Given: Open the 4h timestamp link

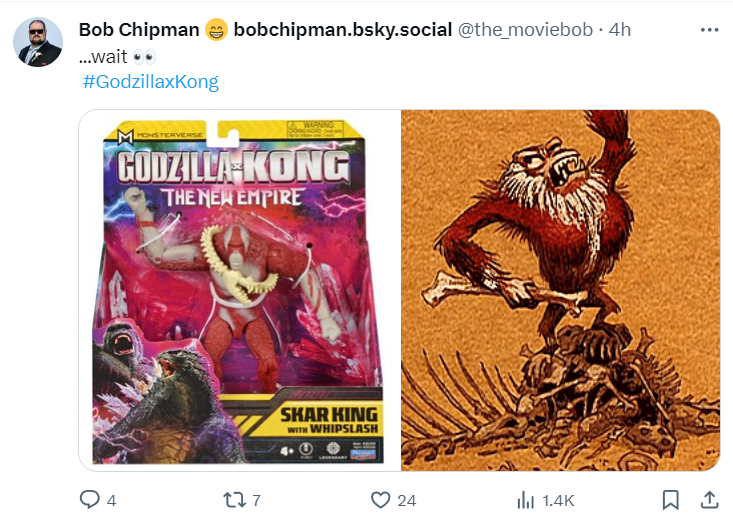Looking at the screenshot, I should click(620, 30).
